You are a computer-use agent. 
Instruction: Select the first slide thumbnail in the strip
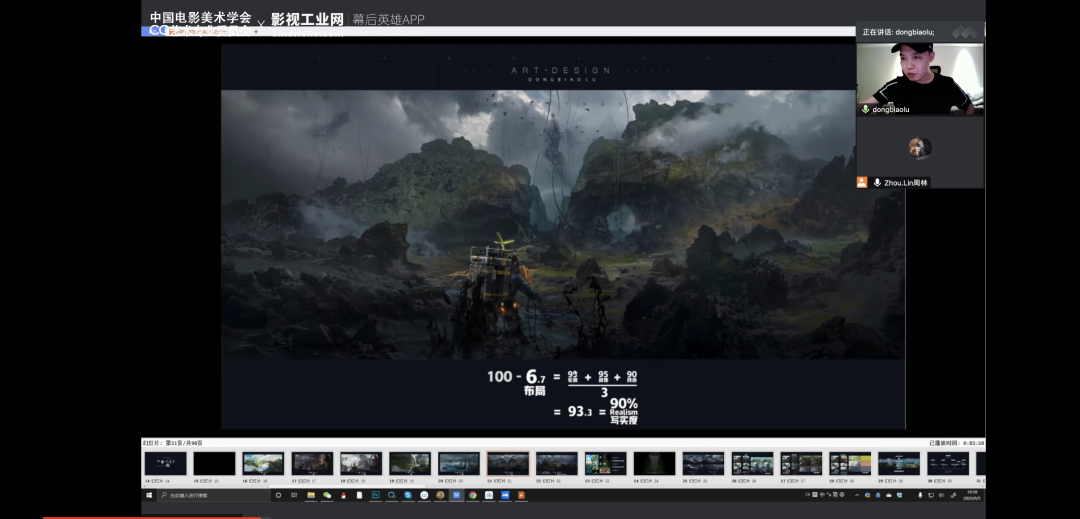pyautogui.click(x=165, y=464)
